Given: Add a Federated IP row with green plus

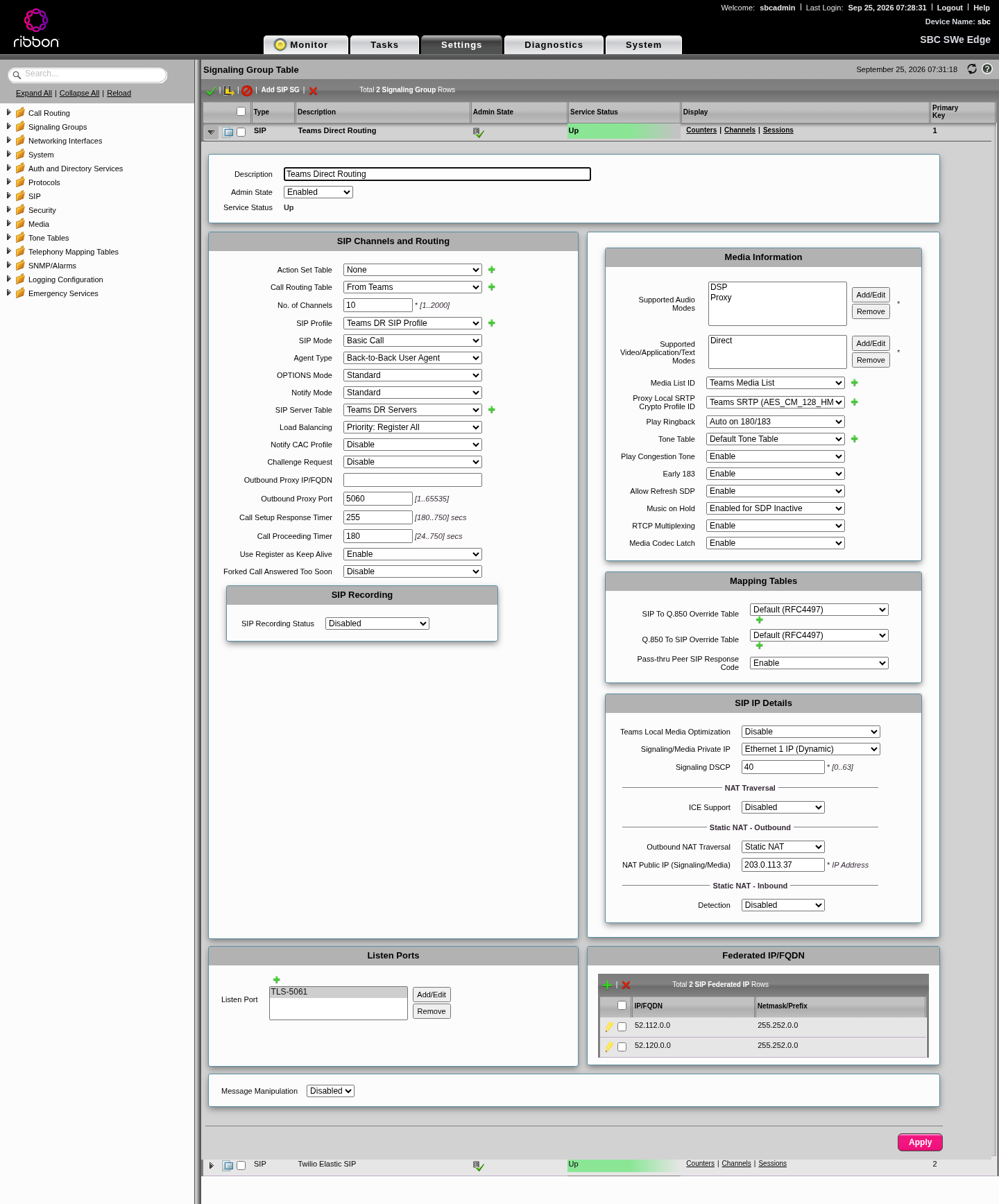Looking at the screenshot, I should click(608, 985).
